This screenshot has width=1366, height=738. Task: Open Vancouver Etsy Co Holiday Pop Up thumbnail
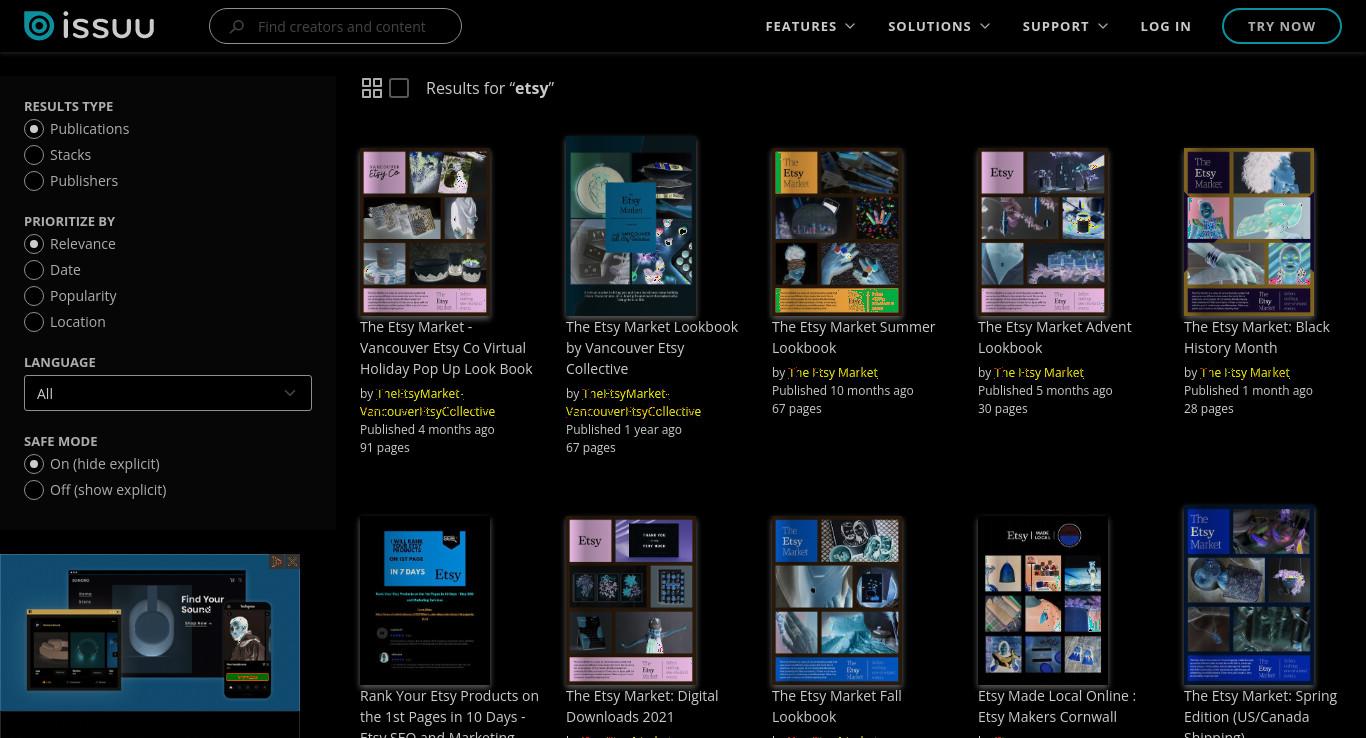point(425,232)
